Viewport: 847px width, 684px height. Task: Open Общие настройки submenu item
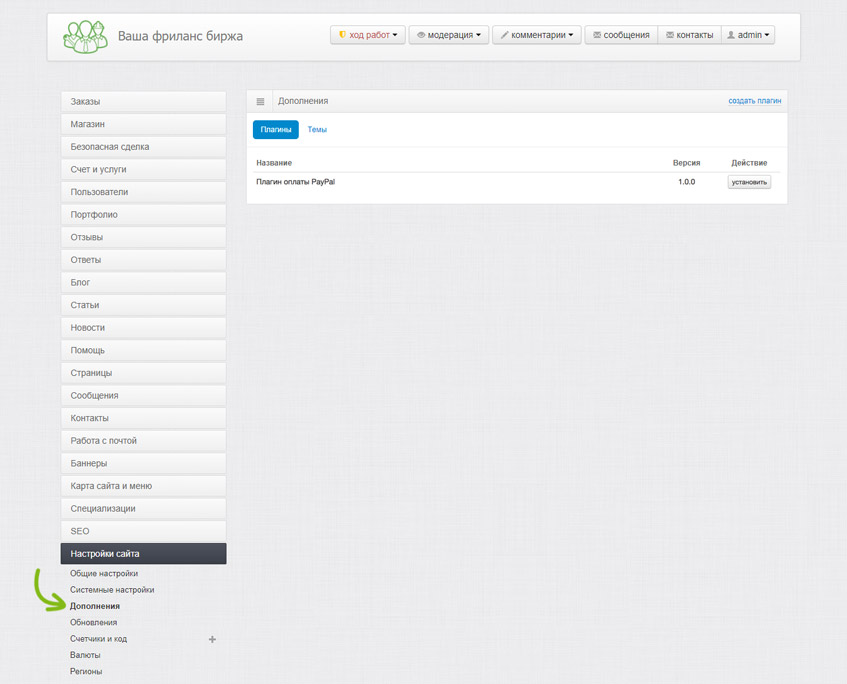pyautogui.click(x=104, y=574)
